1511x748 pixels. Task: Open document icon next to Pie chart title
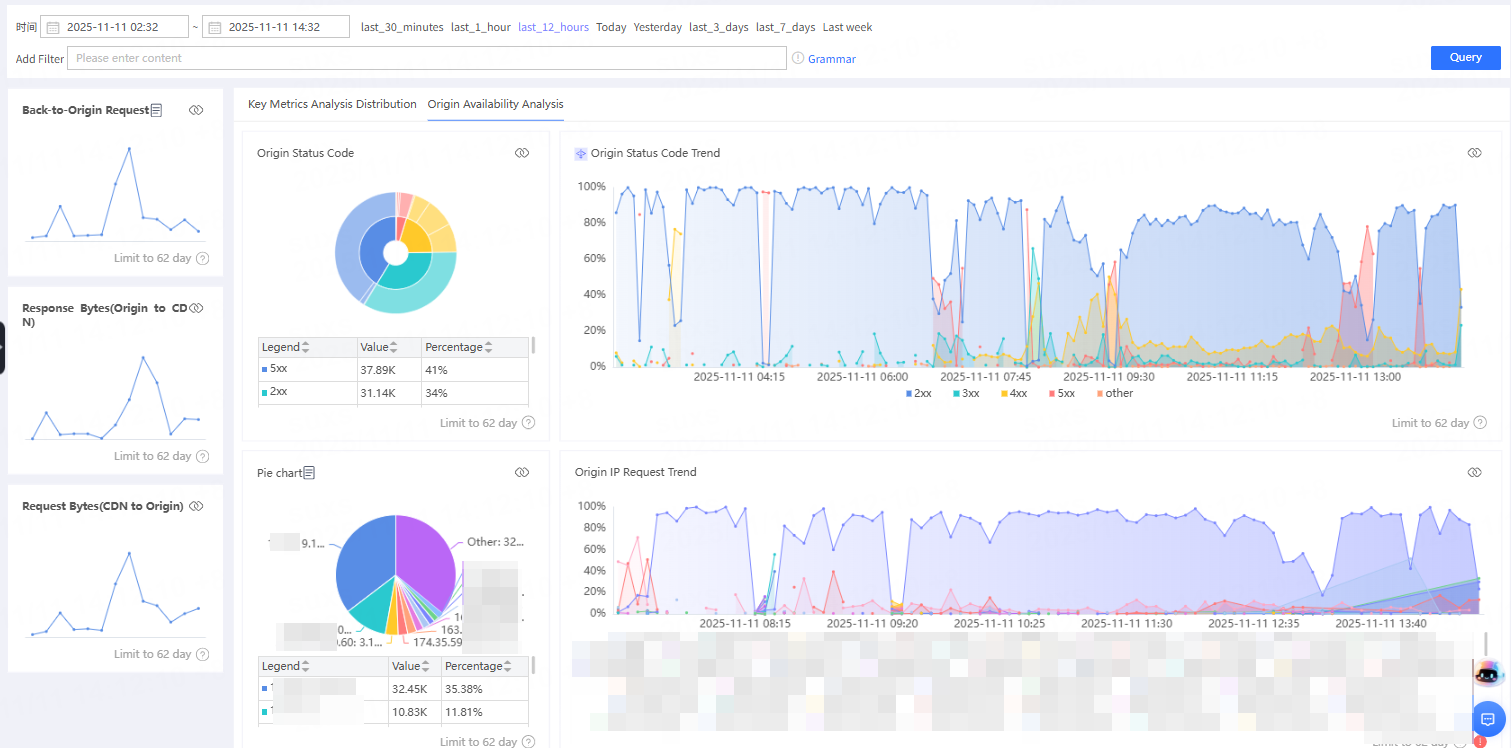click(310, 472)
